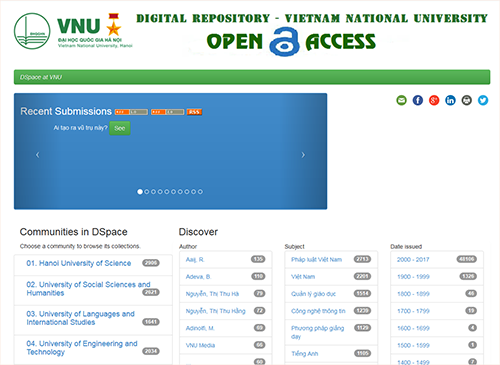Select the last carousel indicator dot

(200, 192)
